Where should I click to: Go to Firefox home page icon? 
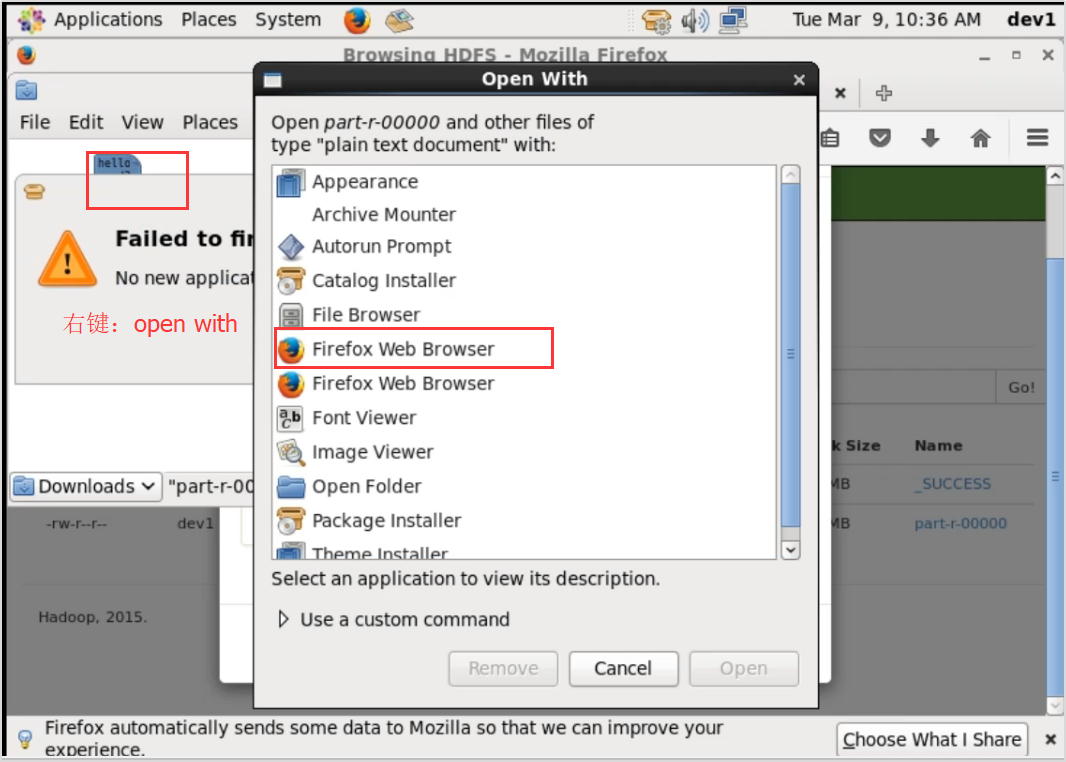(x=980, y=139)
